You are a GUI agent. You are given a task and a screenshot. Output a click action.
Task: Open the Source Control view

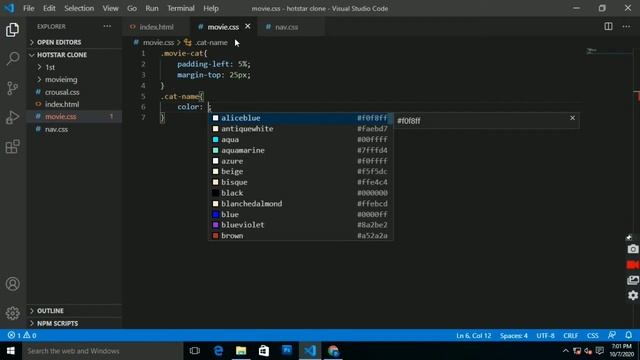[x=13, y=88]
